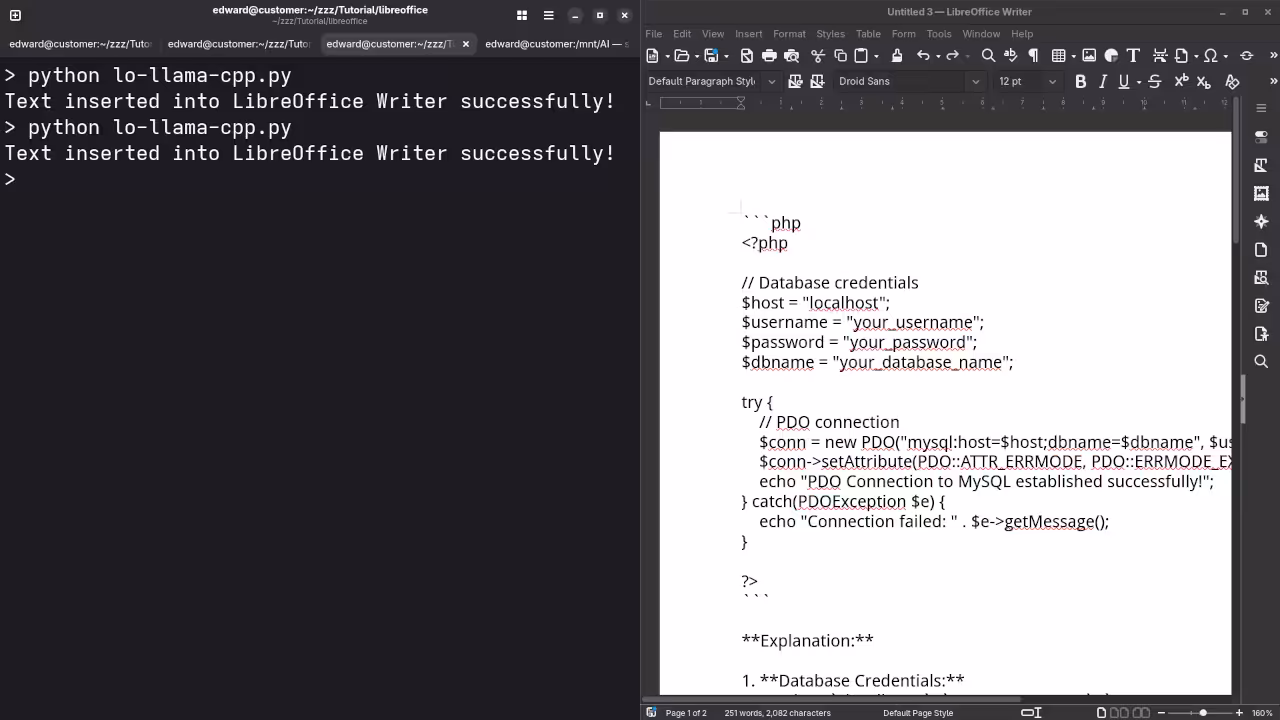Export the document as PDF
Image resolution: width=1280 pixels, height=720 pixels.
pyautogui.click(x=746, y=56)
